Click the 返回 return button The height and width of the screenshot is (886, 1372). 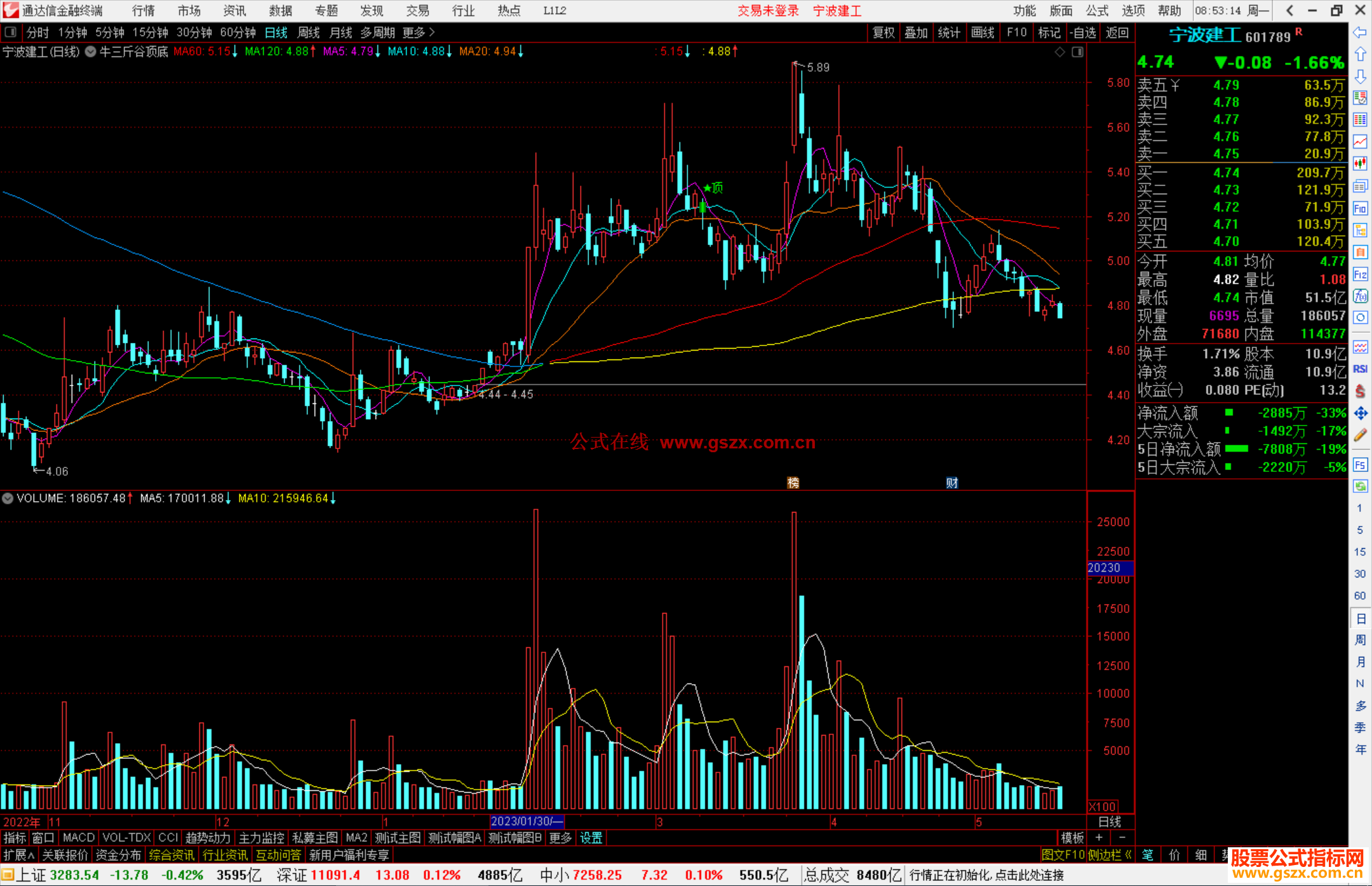point(1117,32)
